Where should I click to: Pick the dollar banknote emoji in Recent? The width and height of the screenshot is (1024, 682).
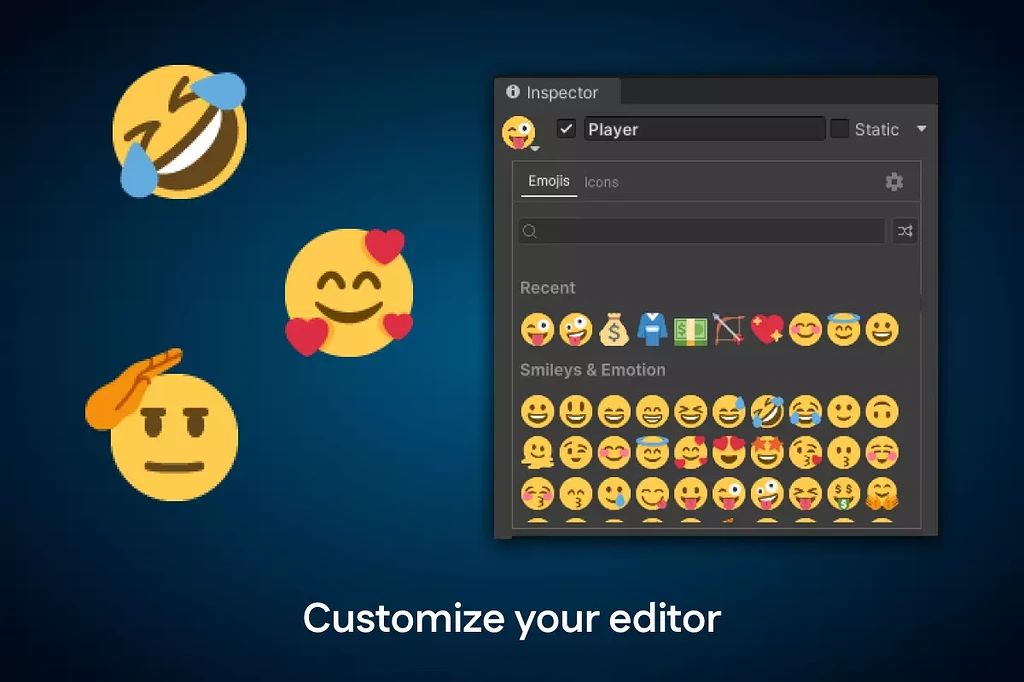(690, 330)
